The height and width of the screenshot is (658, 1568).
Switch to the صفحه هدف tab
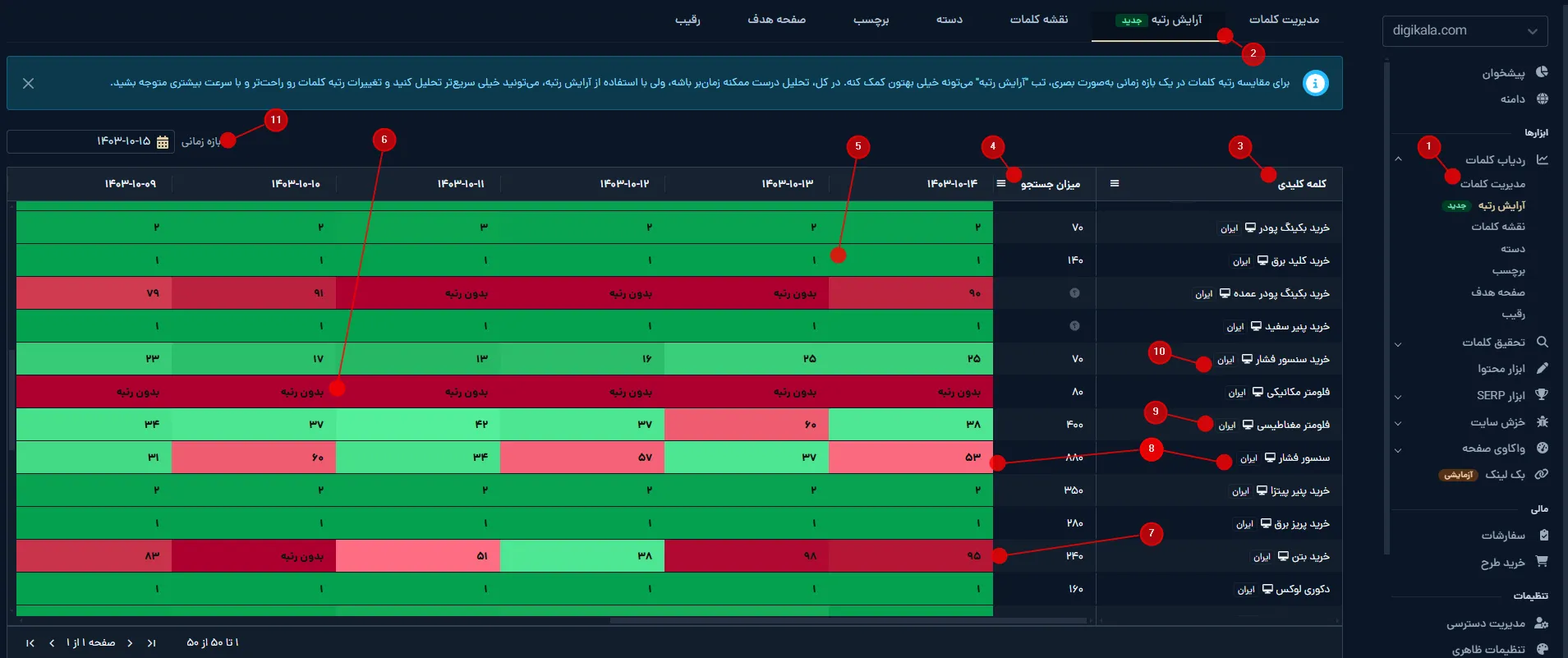click(776, 20)
